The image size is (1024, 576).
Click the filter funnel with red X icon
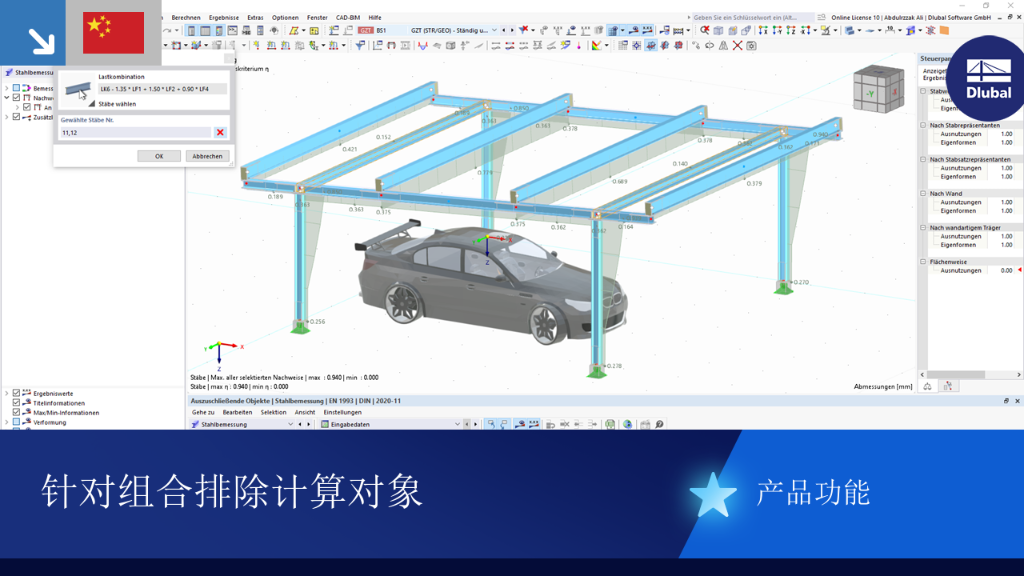tap(523, 30)
